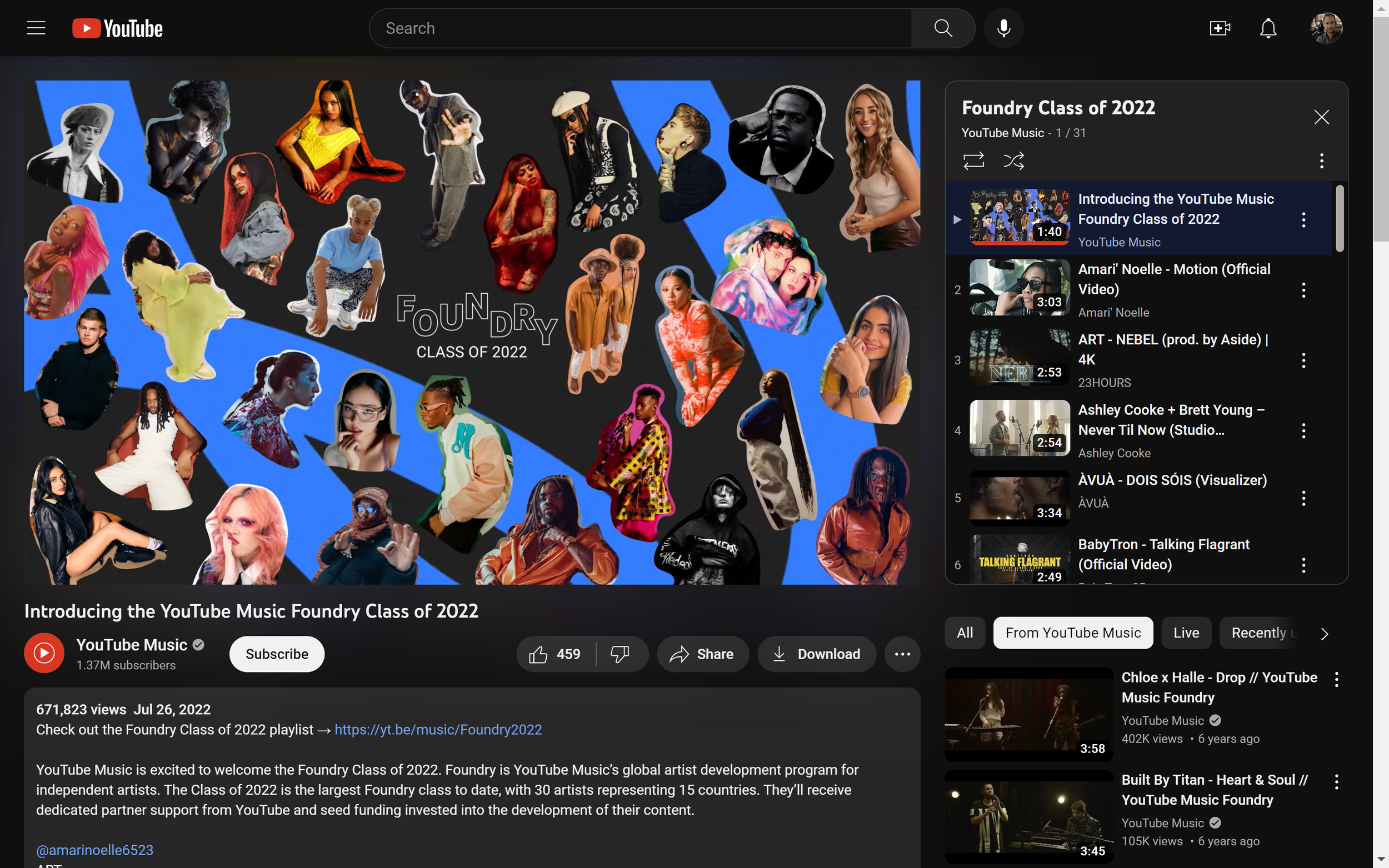Open options for Amari' Noelle - Motion video
Image resolution: width=1389 pixels, height=868 pixels.
1303,290
